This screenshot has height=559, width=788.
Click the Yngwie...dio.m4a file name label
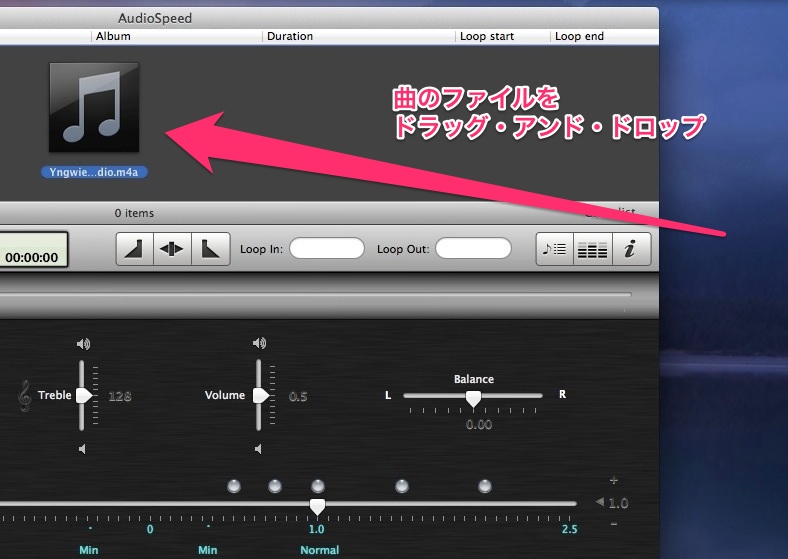click(94, 172)
